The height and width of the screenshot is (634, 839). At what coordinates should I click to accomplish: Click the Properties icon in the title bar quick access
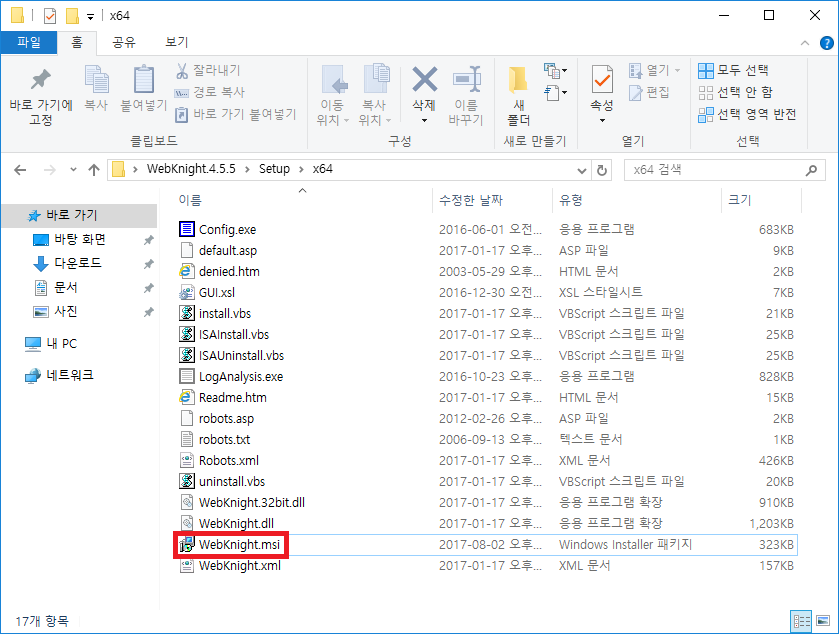click(50, 16)
